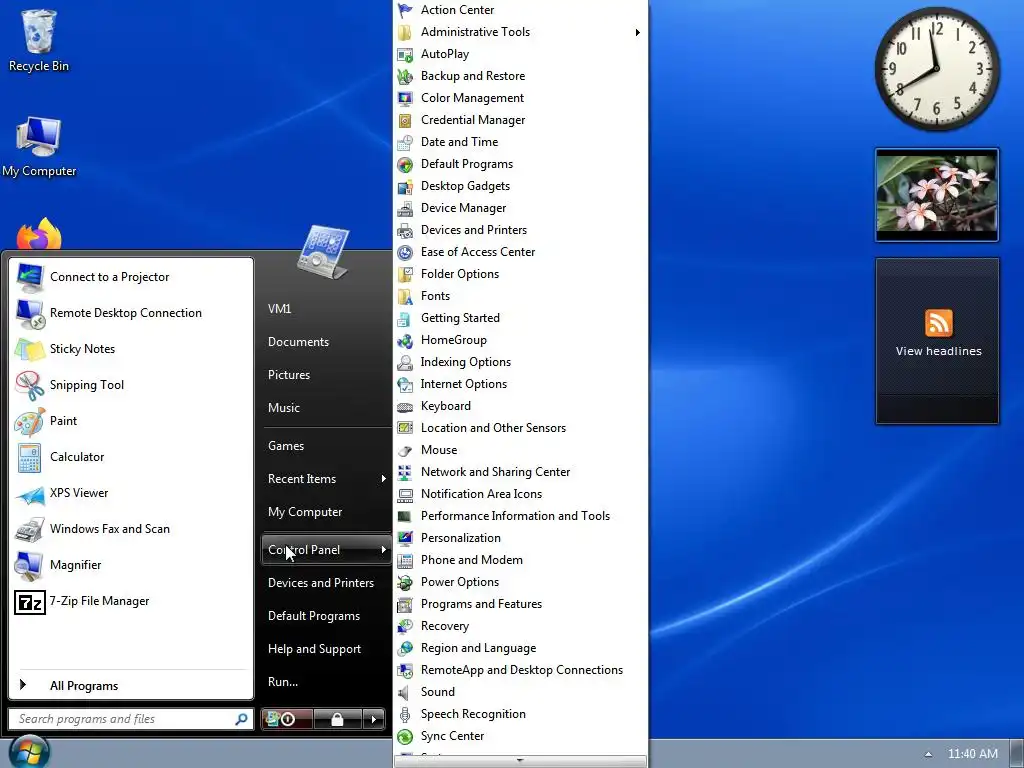Viewport: 1024px width, 768px height.
Task: Open shutdown options arrow menu
Action: click(374, 719)
